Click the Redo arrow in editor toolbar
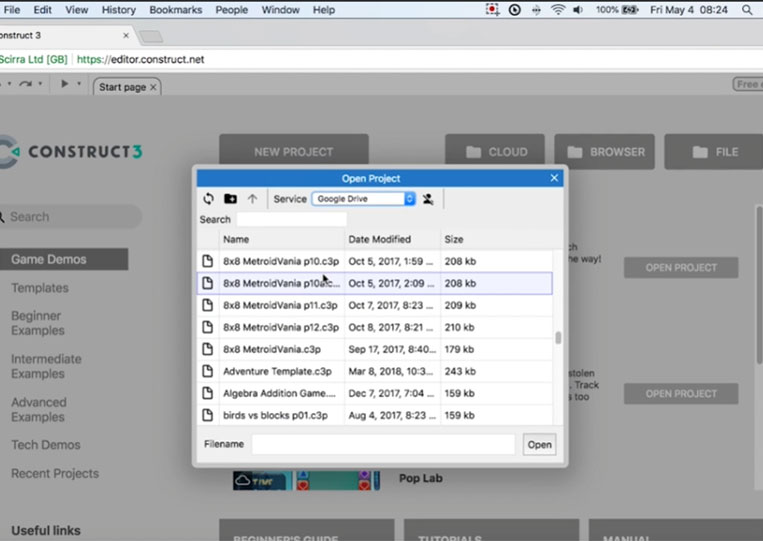The image size is (763, 541). [x=25, y=84]
